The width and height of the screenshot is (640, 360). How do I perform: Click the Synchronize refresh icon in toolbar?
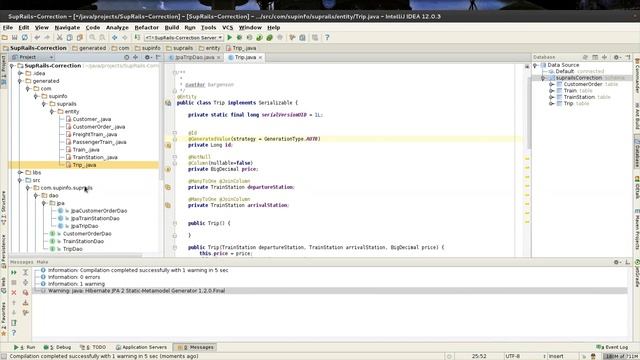[x=24, y=38]
